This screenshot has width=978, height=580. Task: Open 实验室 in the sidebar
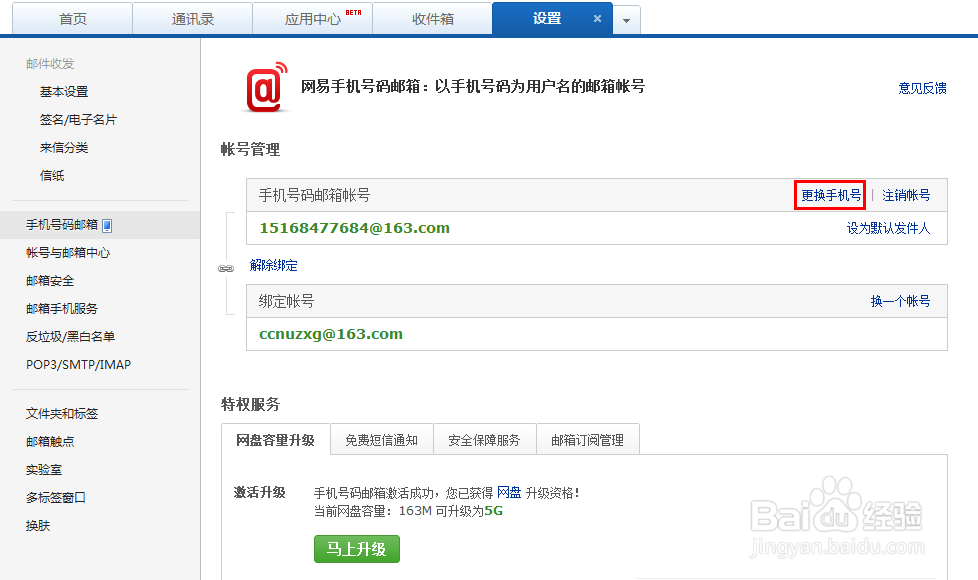coord(44,470)
